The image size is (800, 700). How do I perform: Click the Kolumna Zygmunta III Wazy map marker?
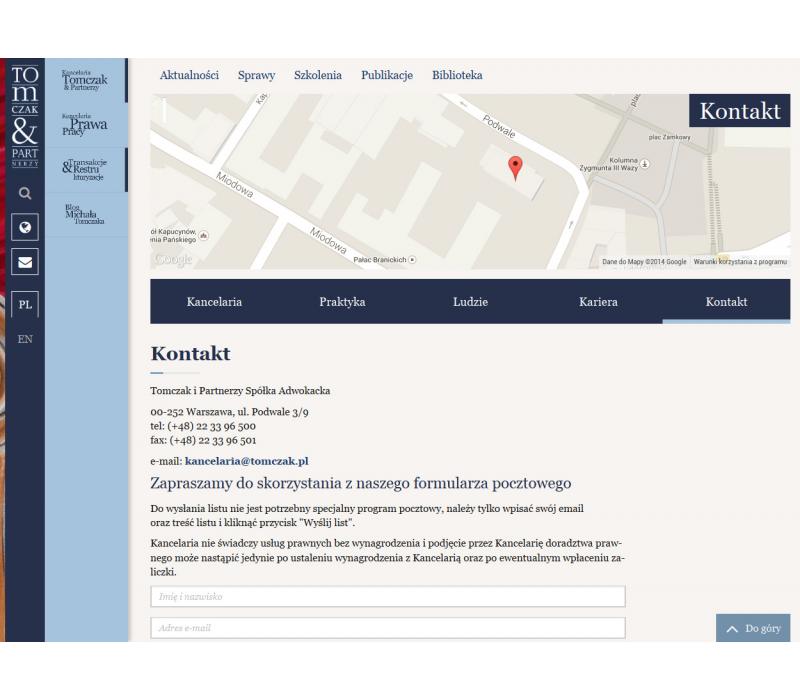coord(645,163)
